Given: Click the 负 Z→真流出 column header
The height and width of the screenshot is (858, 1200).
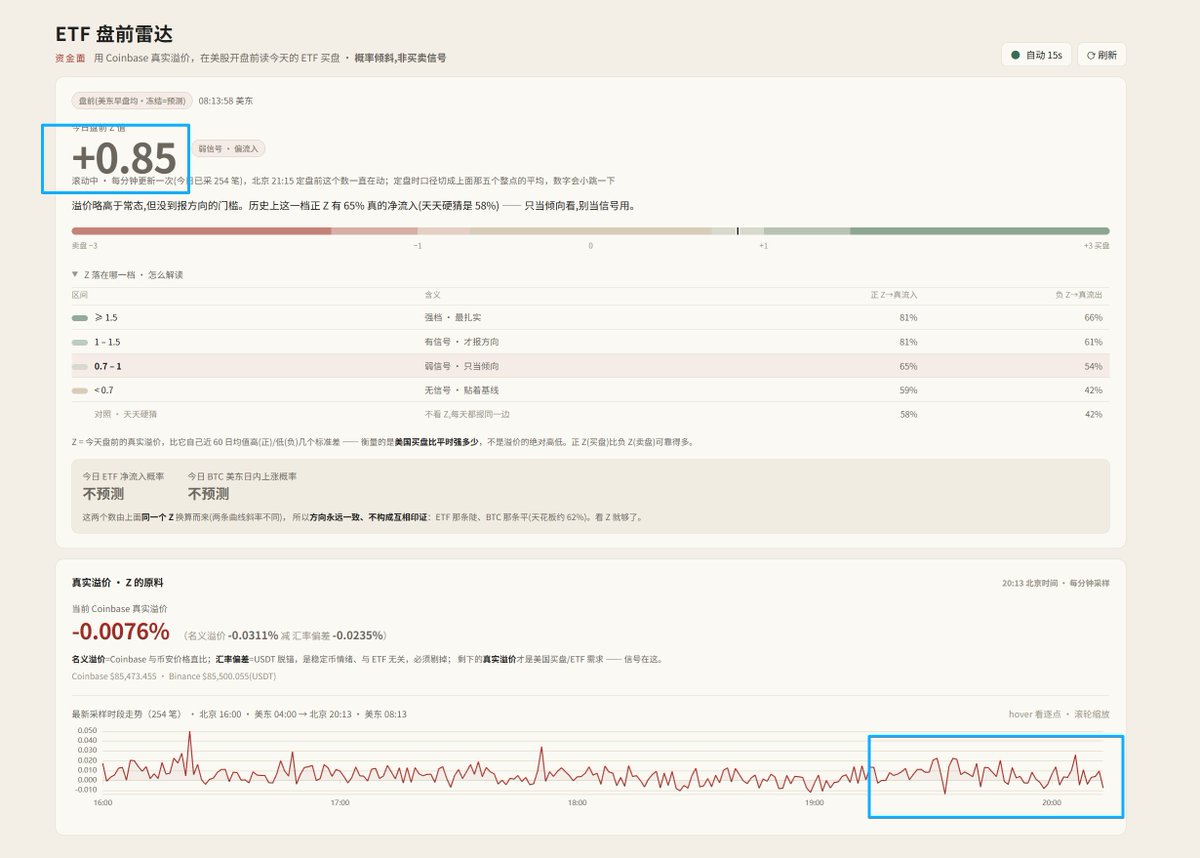Looking at the screenshot, I should pyautogui.click(x=1079, y=295).
